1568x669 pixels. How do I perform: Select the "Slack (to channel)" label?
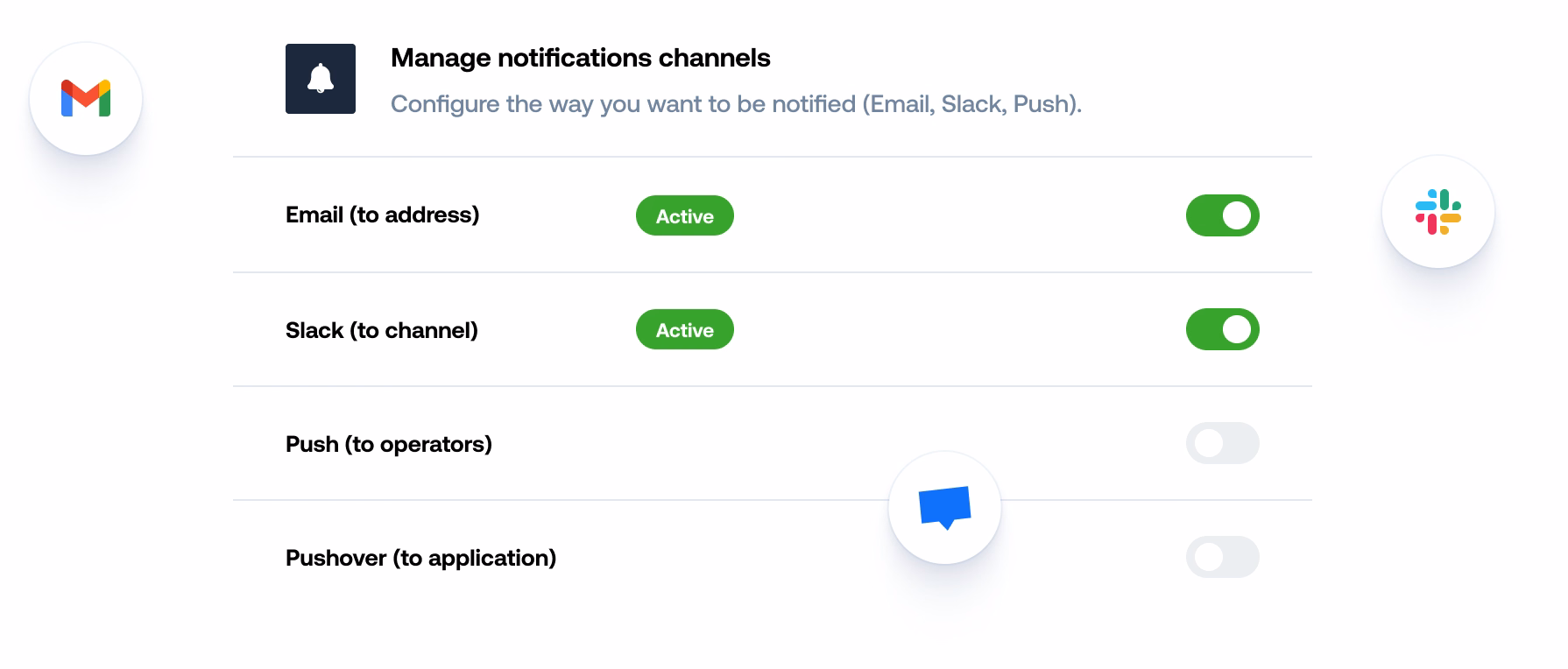point(381,330)
